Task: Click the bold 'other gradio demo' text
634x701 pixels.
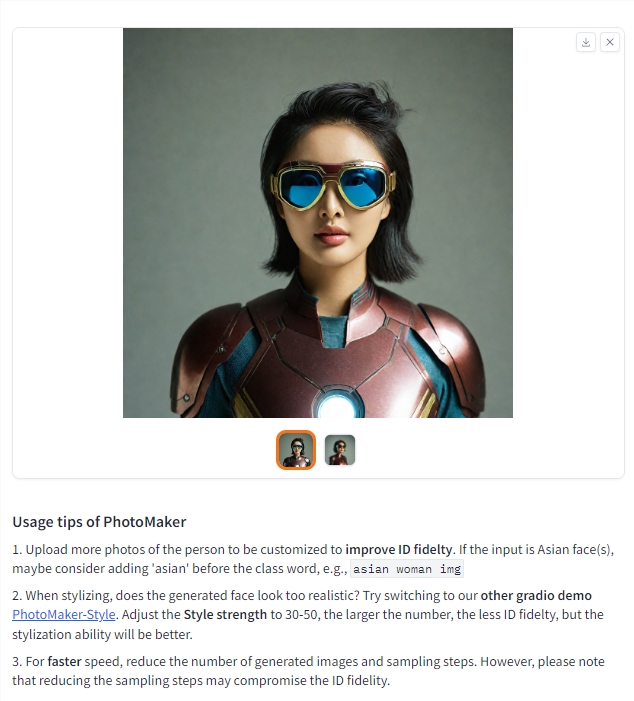Action: [x=536, y=595]
